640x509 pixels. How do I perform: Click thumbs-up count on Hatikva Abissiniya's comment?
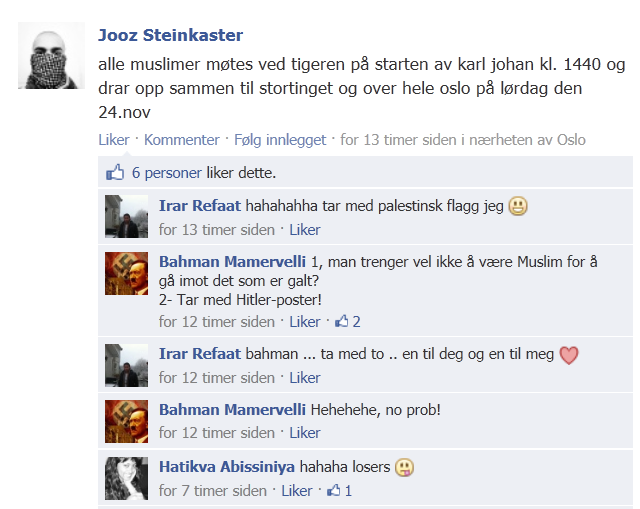[340, 490]
